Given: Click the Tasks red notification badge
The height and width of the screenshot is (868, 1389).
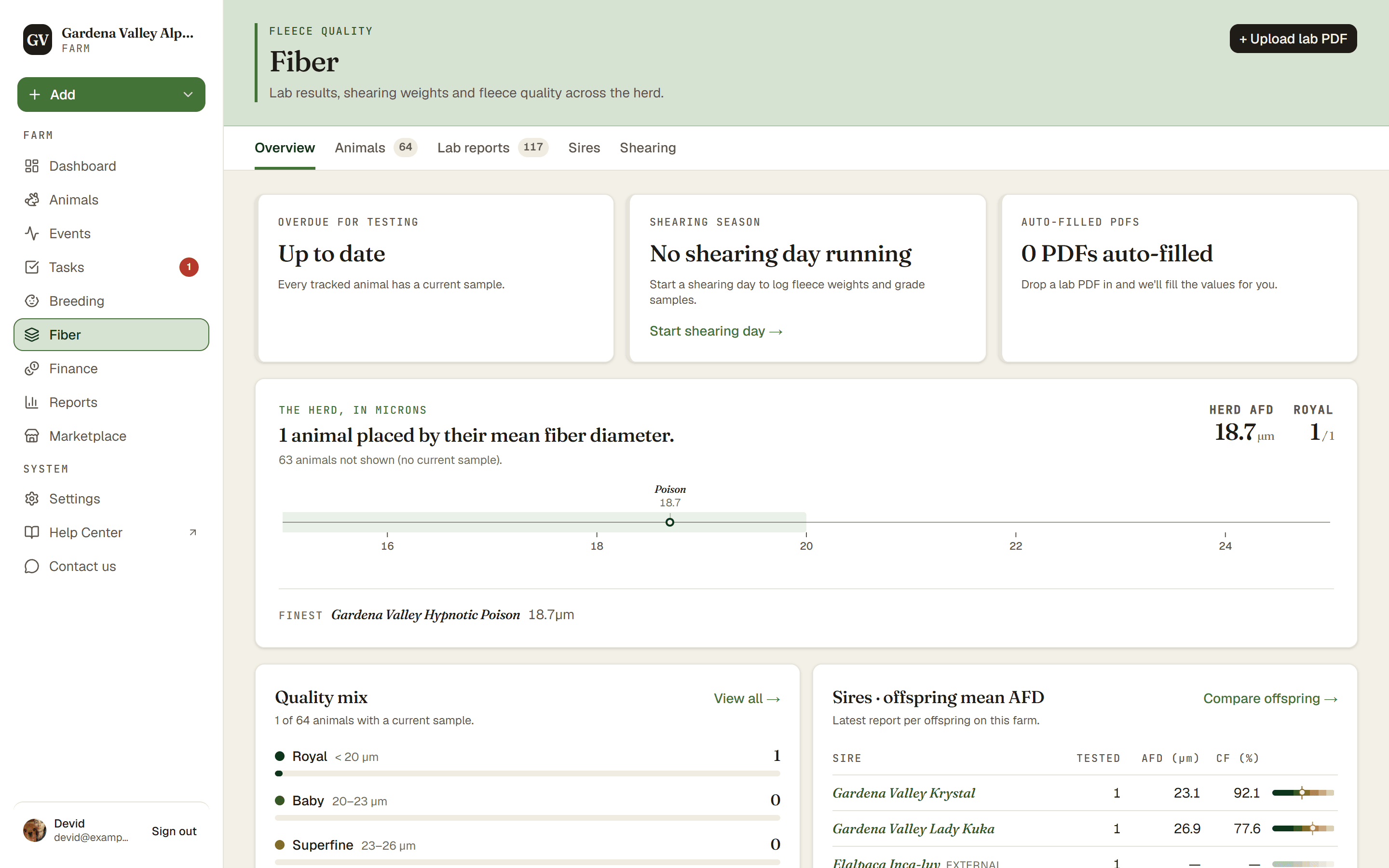Looking at the screenshot, I should tap(189, 267).
